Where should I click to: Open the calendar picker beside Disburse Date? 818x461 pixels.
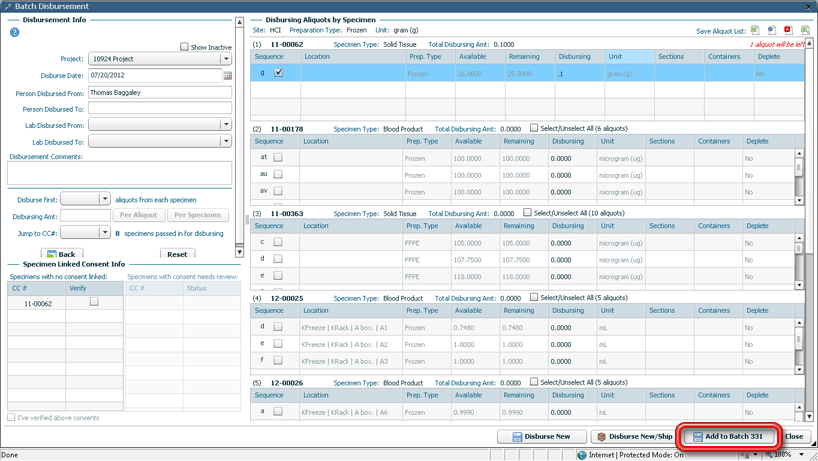coord(227,76)
